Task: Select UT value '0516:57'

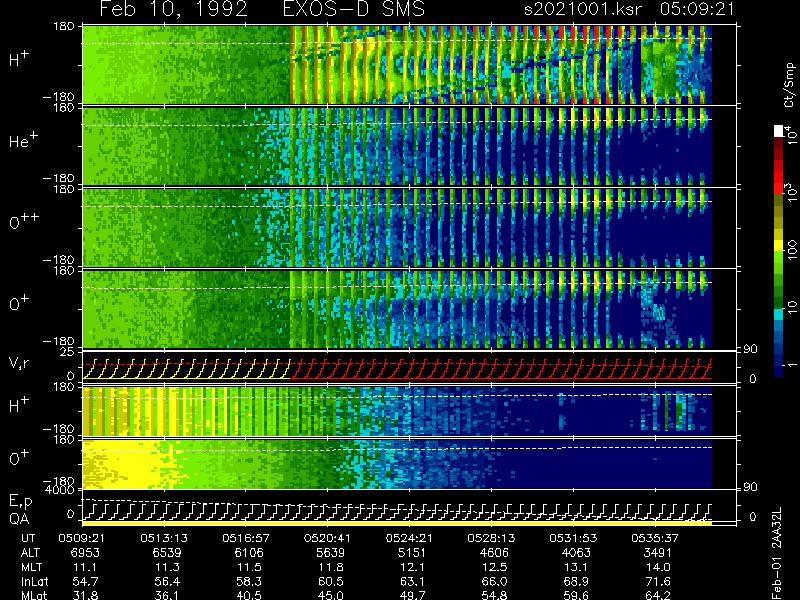Action: [x=246, y=538]
